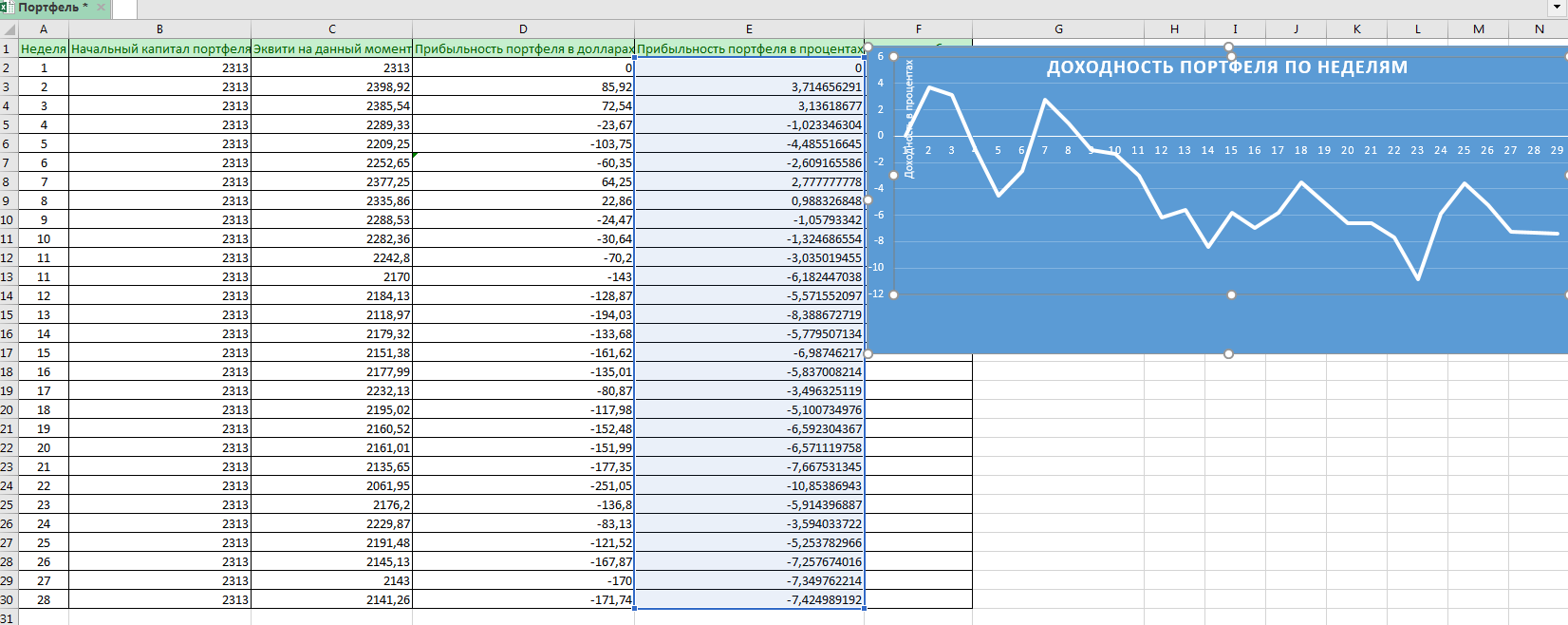Select cell with value -7,424989192
Viewport: 1568px width, 625px height.
click(749, 599)
